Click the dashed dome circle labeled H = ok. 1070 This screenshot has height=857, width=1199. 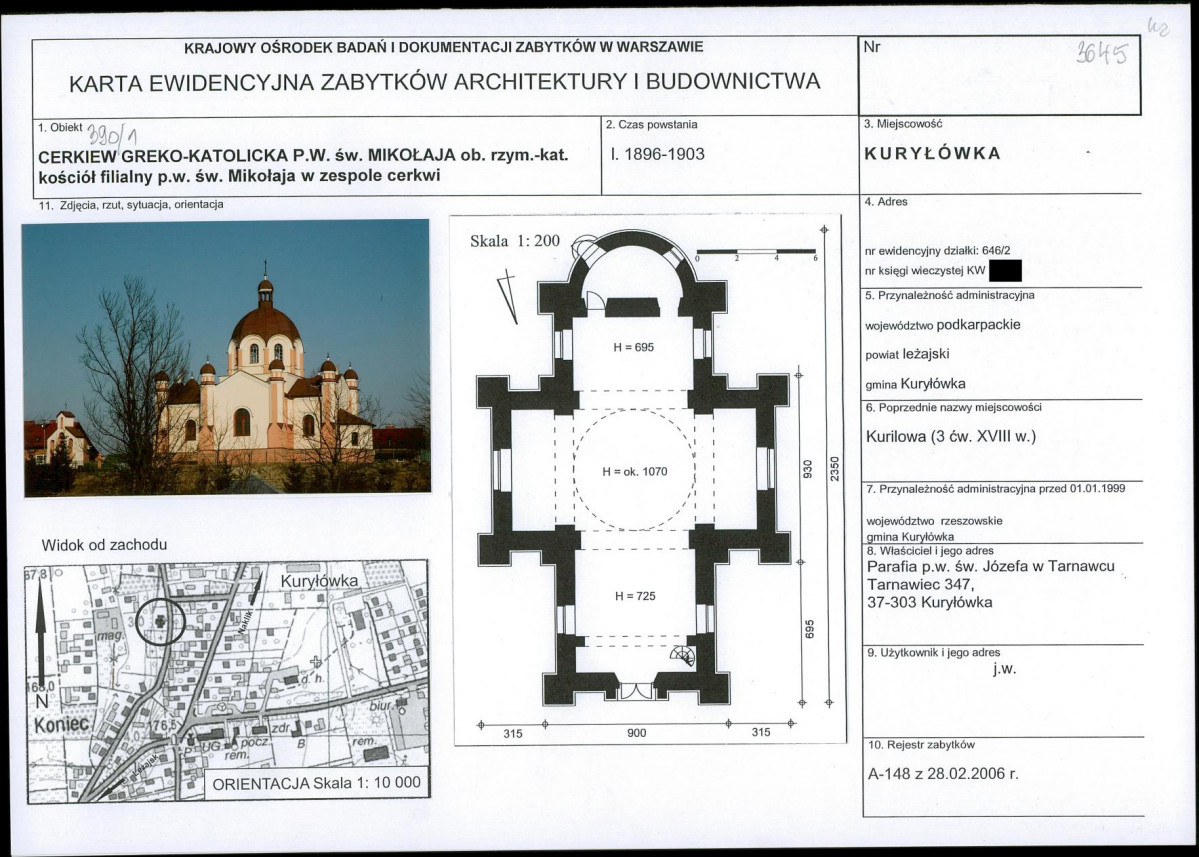click(x=635, y=470)
